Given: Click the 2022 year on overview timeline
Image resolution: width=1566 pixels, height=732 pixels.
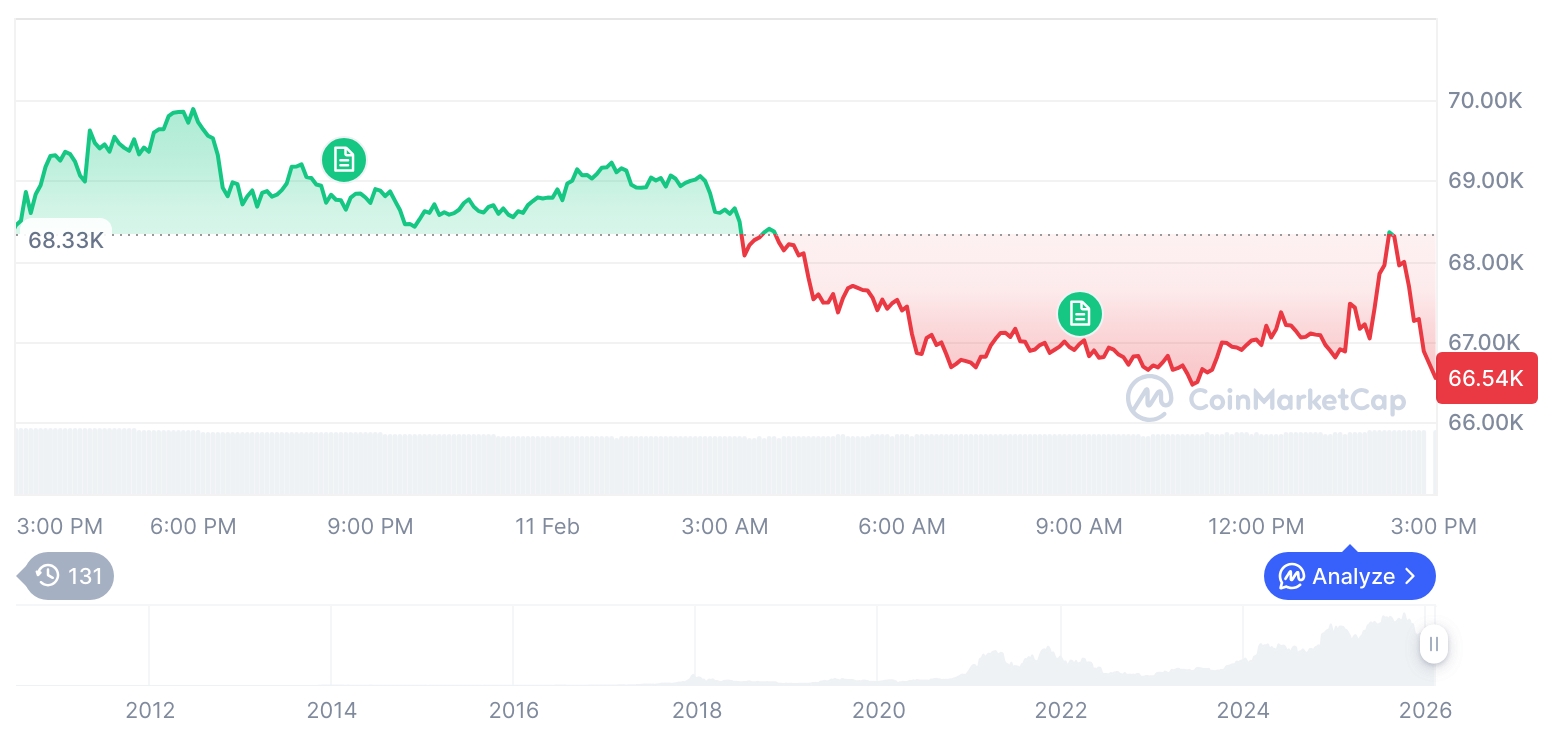Looking at the screenshot, I should (x=1061, y=710).
